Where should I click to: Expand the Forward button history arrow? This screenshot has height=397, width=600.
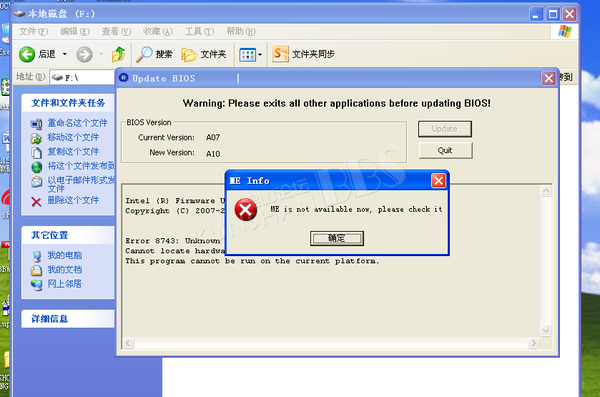coord(101,54)
